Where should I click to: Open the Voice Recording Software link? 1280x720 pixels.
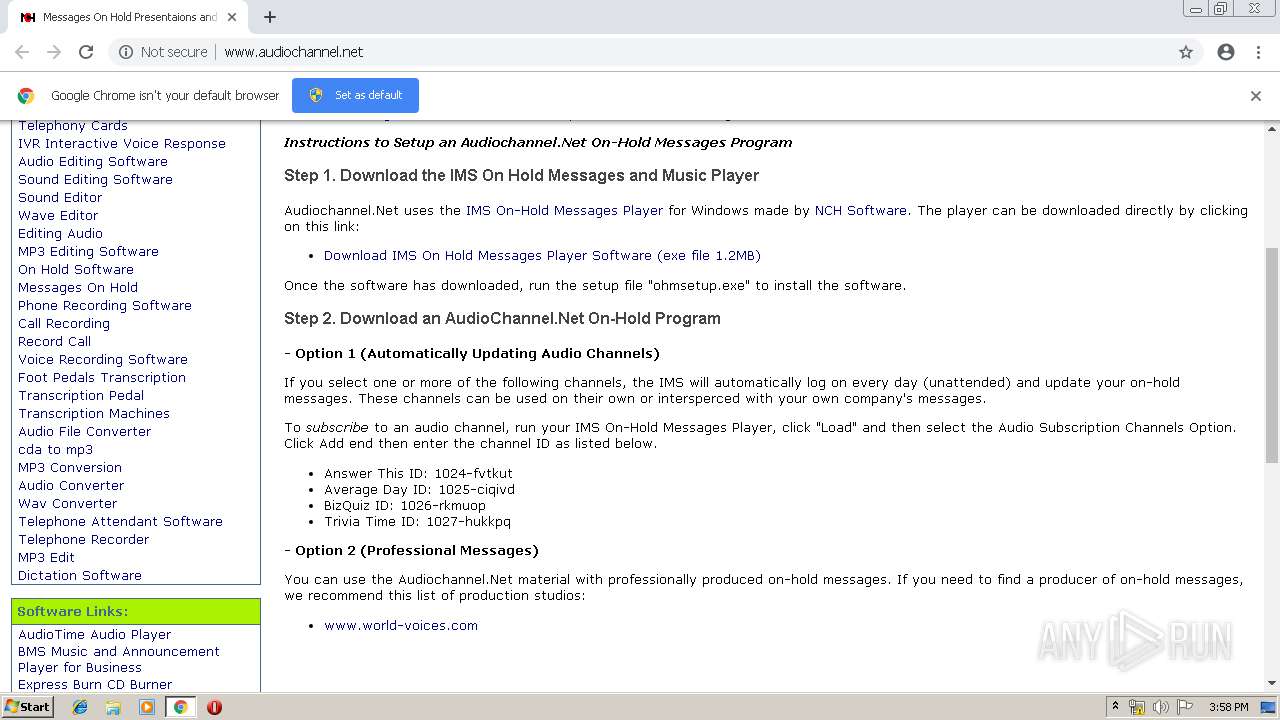click(103, 359)
